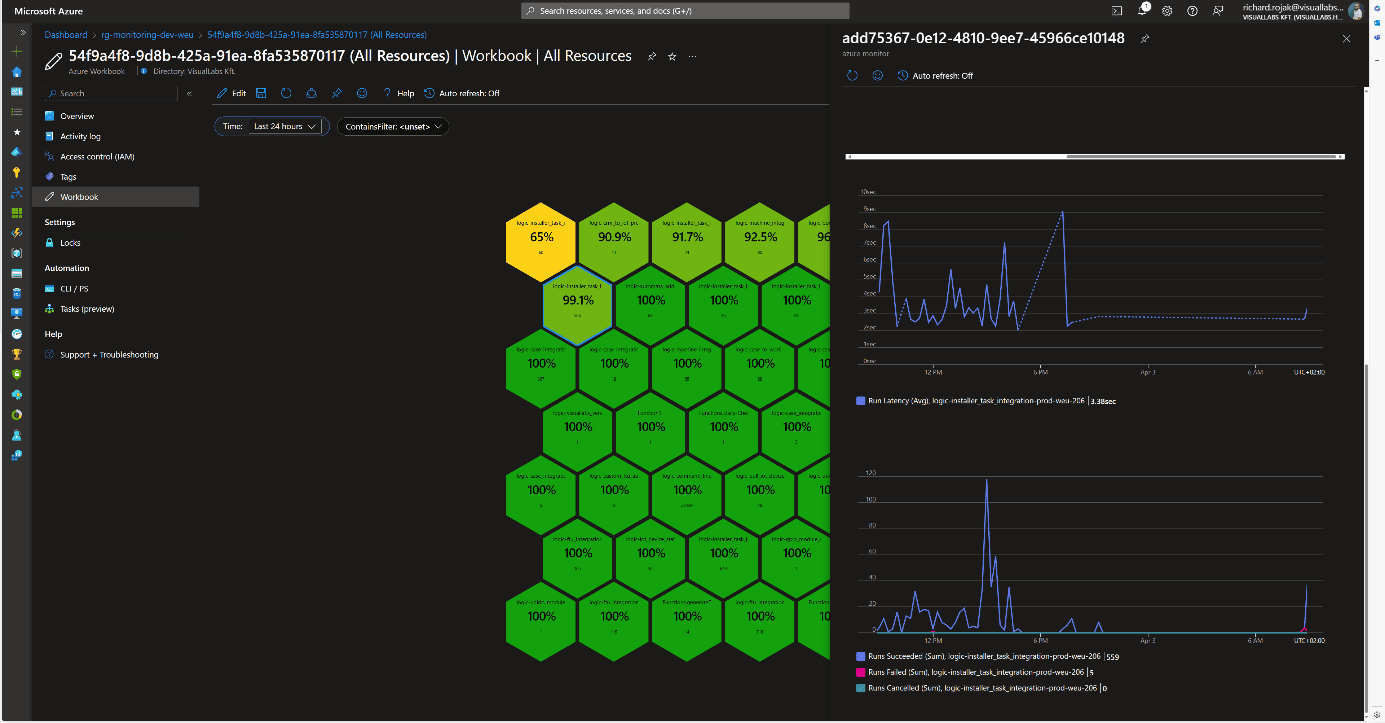This screenshot has width=1385, height=723.
Task: Send feedback using workbook smiley icon
Action: pyautogui.click(x=362, y=93)
